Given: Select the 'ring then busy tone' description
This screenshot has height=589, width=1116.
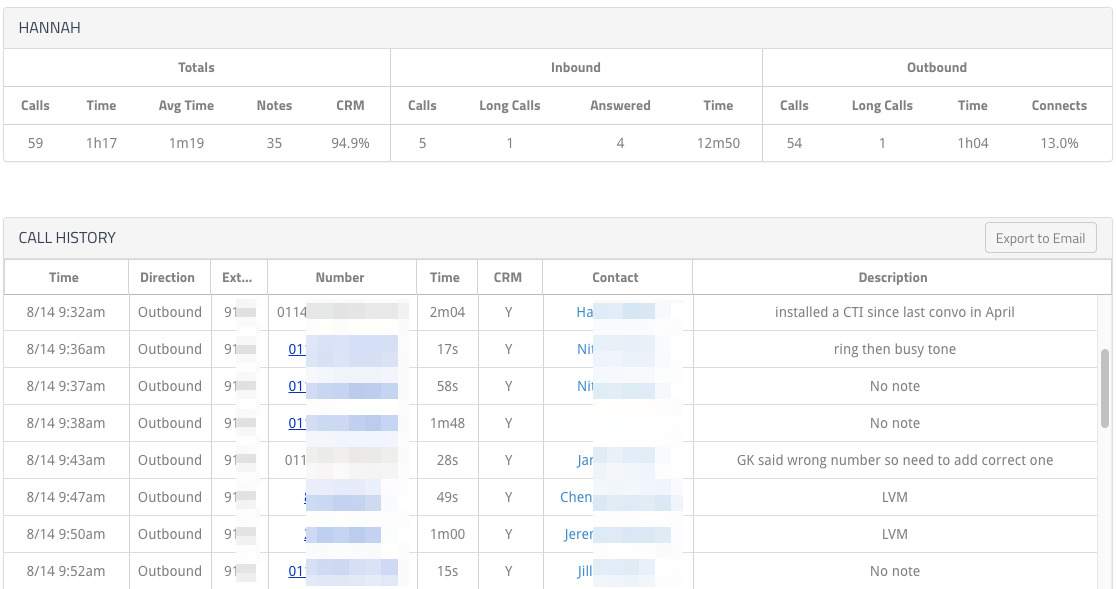Looking at the screenshot, I should point(895,349).
